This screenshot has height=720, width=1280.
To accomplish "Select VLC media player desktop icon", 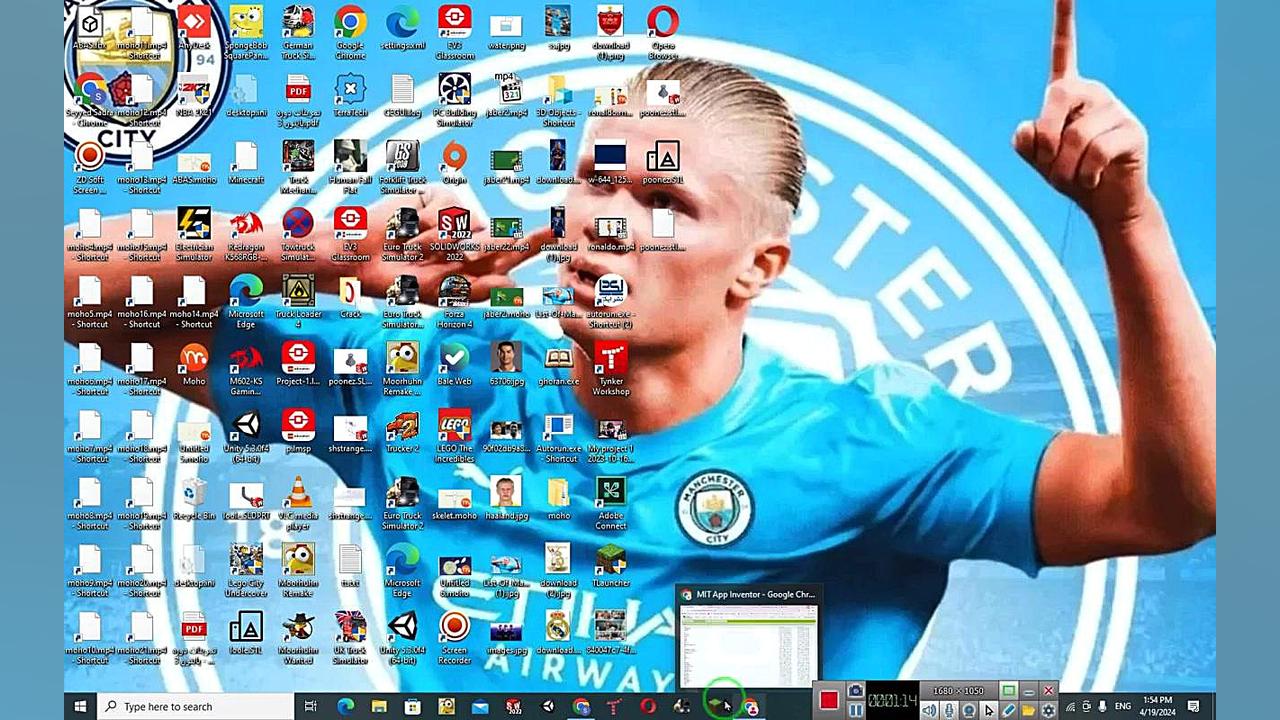I will 298,503.
